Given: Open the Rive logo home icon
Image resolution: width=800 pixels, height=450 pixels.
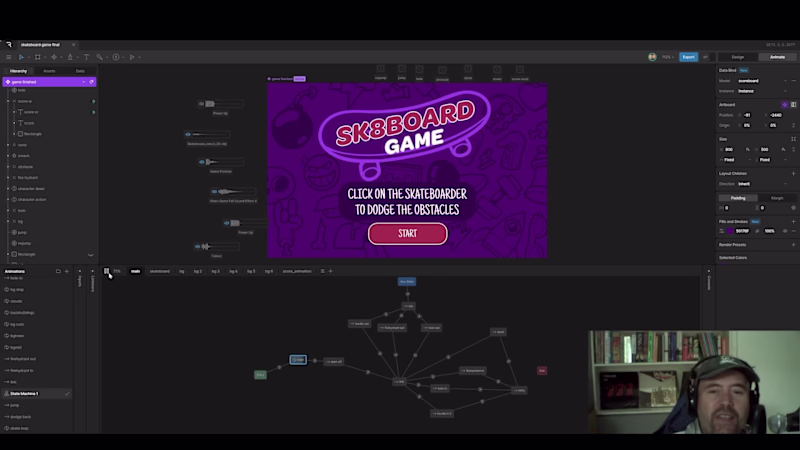Looking at the screenshot, I should point(9,44).
